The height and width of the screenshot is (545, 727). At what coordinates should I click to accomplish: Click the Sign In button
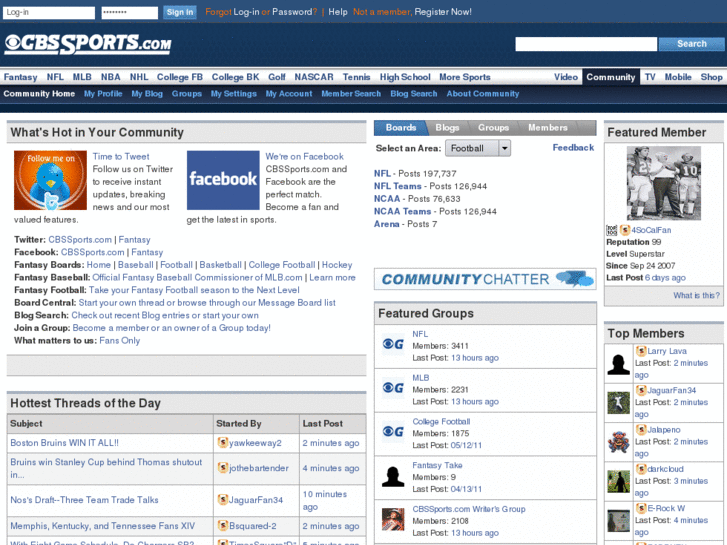180,13
